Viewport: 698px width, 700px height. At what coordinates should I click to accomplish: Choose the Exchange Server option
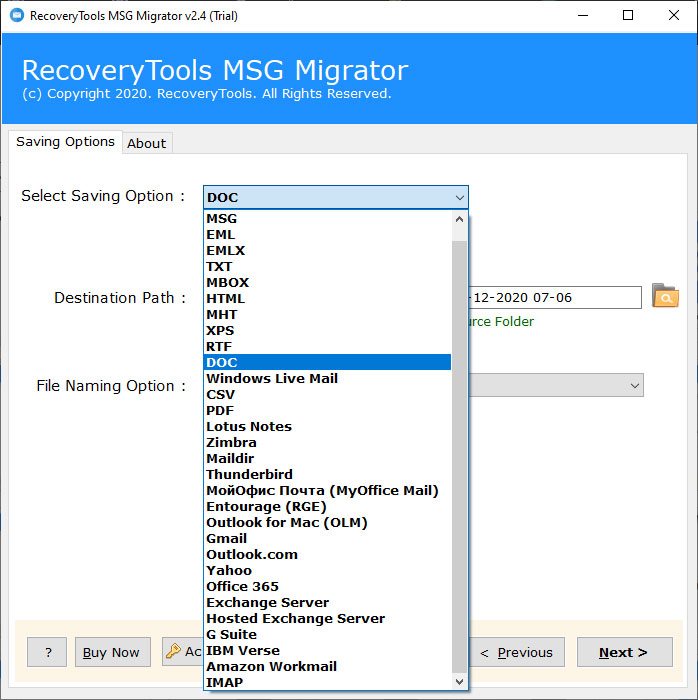coord(327,603)
